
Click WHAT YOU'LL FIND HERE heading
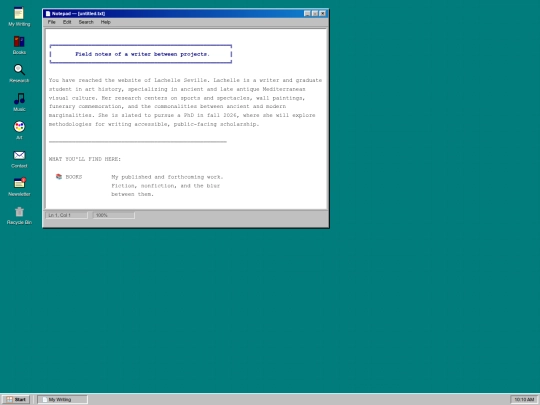pos(85,159)
